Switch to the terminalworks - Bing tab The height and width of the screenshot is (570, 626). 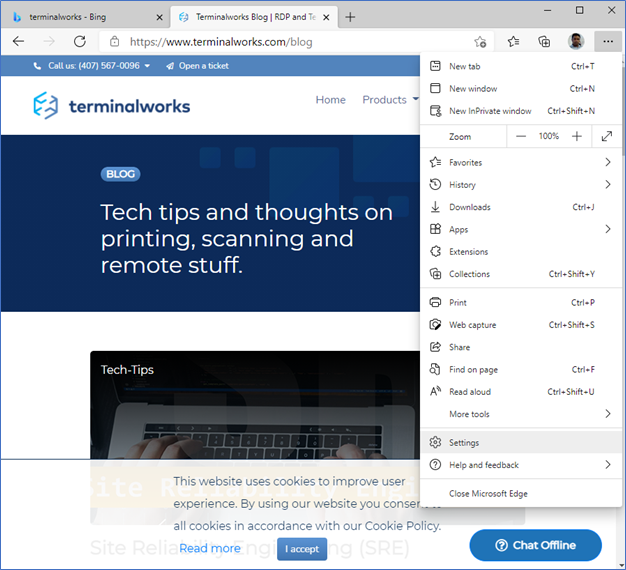[x=87, y=17]
